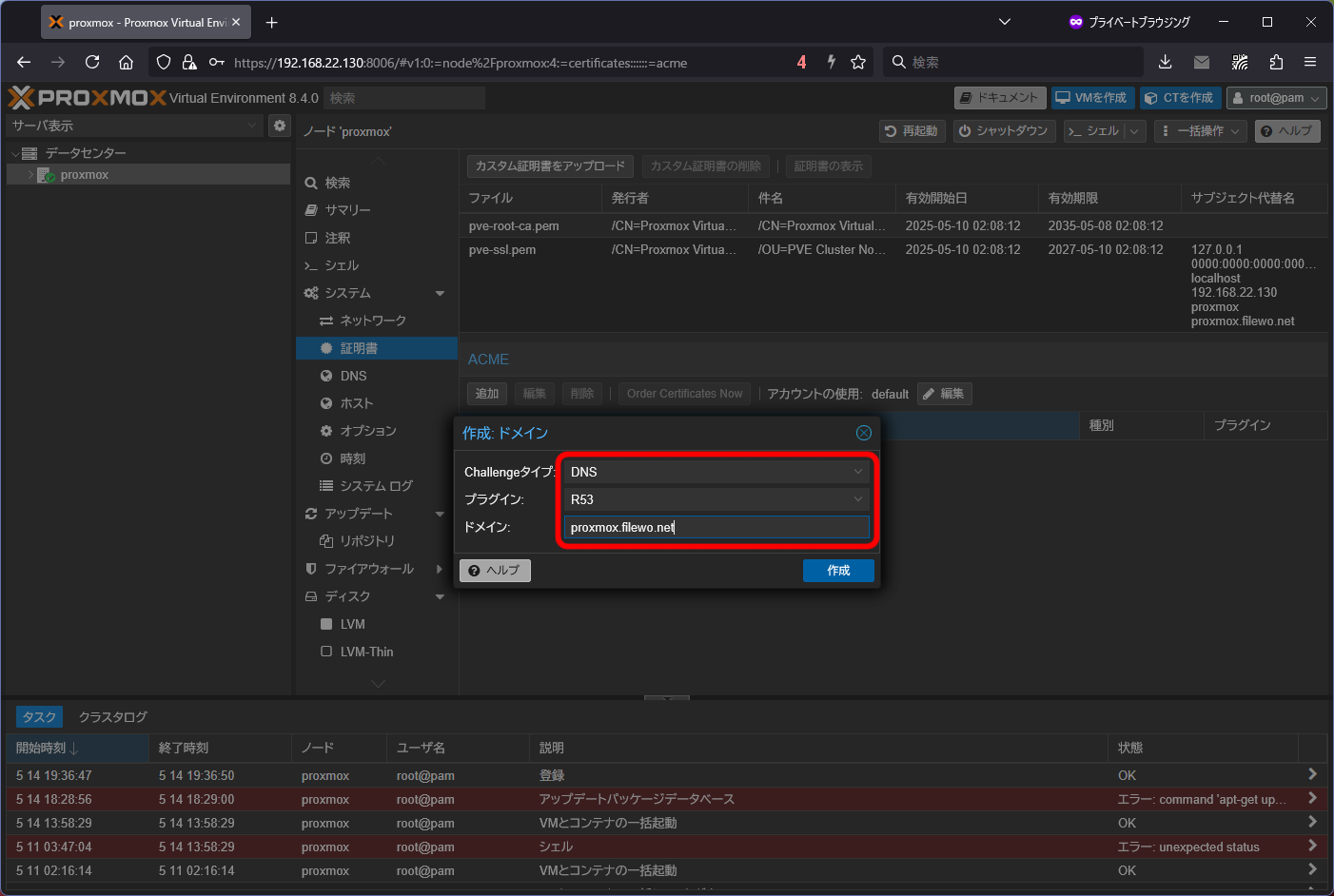The height and width of the screenshot is (896, 1334).
Task: Expand ファイアウォール section arrow
Action: click(x=440, y=569)
